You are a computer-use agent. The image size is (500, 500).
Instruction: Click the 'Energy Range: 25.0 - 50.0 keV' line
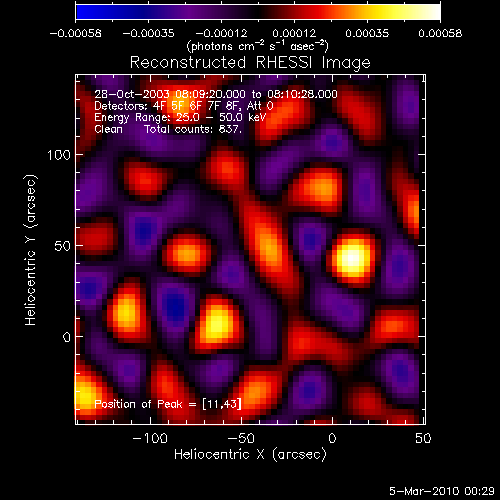(180, 118)
